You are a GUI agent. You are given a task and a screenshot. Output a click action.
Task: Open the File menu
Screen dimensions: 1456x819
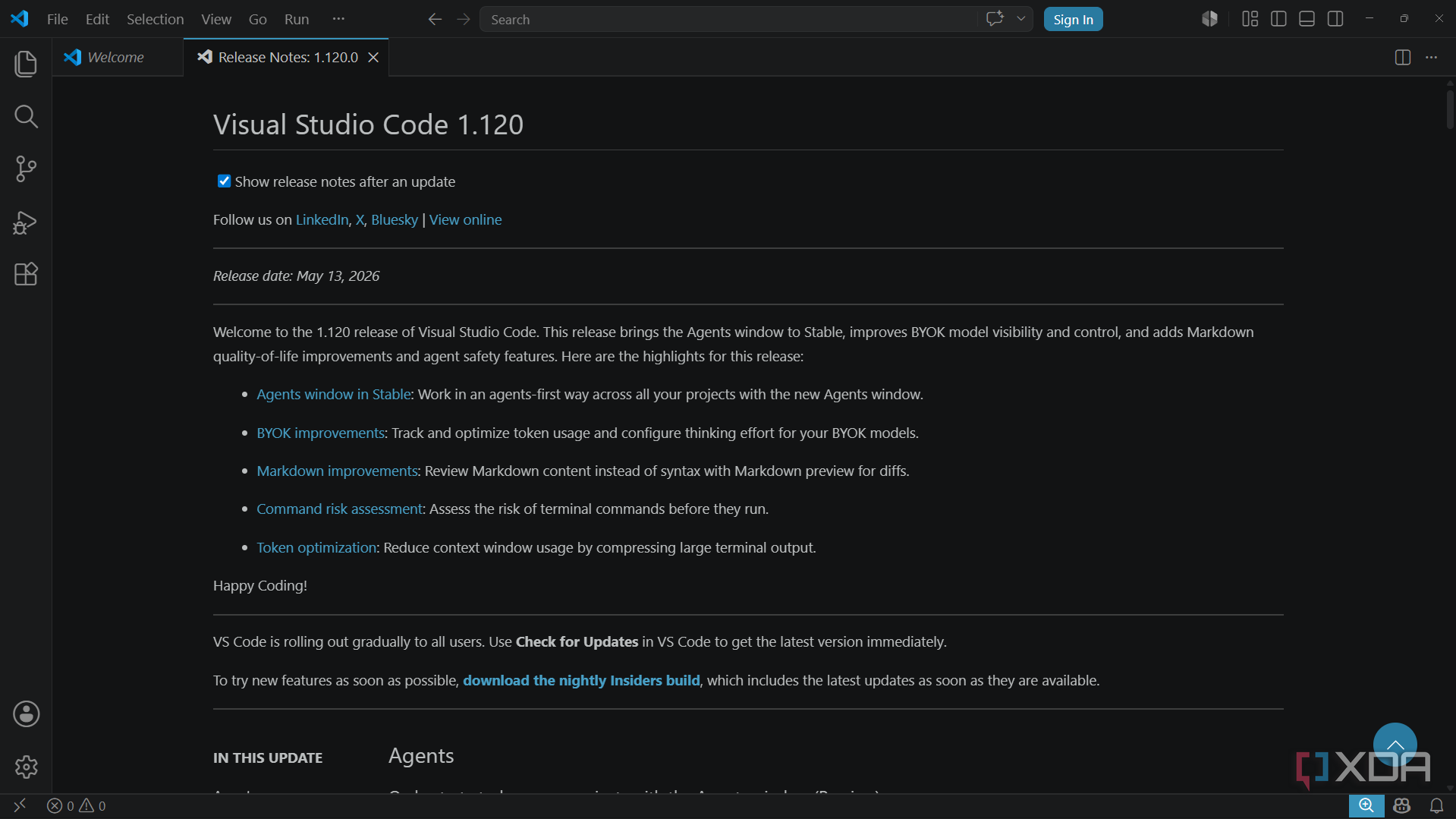tap(57, 19)
